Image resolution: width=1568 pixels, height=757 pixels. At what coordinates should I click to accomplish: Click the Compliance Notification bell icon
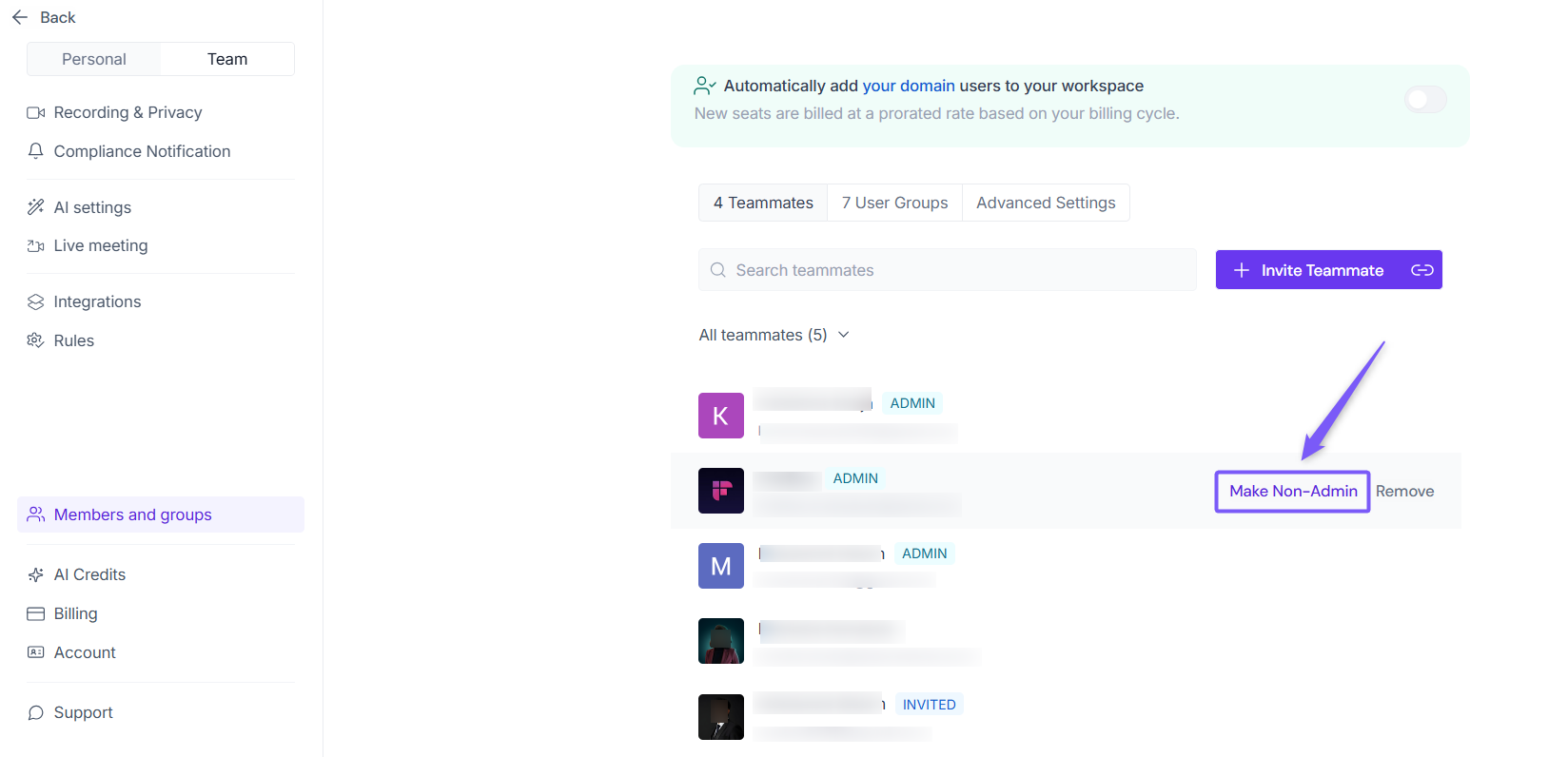36,151
